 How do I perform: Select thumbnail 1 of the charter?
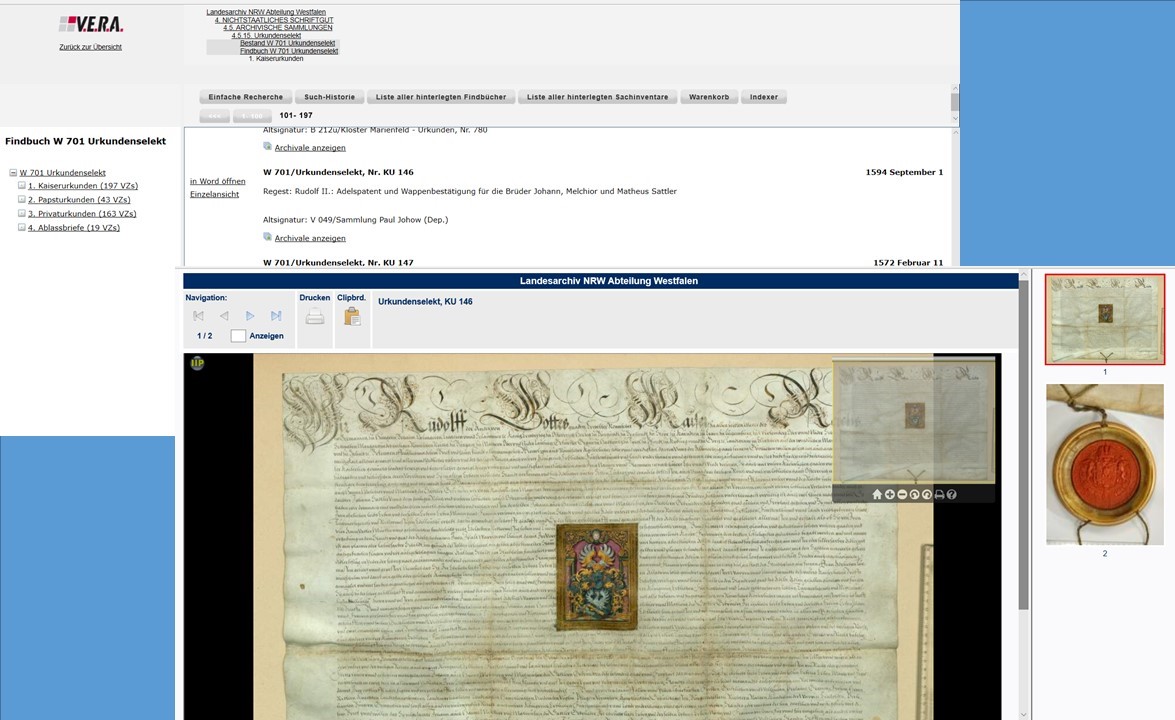coord(1105,320)
